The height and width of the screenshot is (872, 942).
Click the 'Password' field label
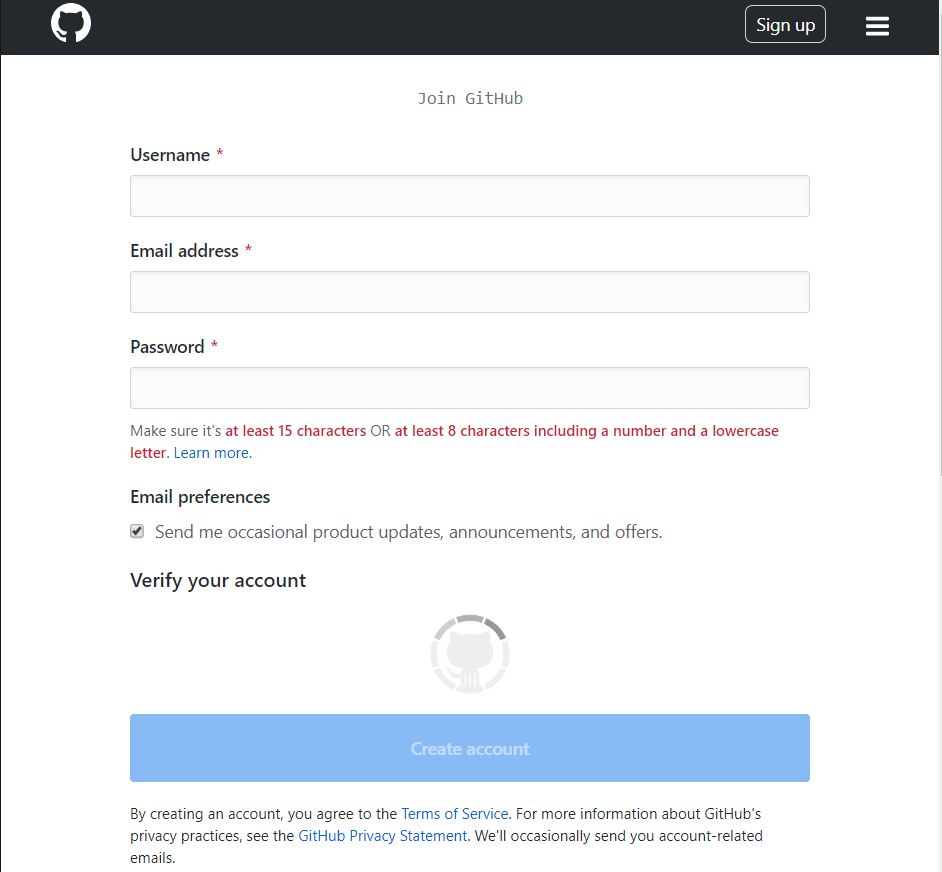point(167,347)
